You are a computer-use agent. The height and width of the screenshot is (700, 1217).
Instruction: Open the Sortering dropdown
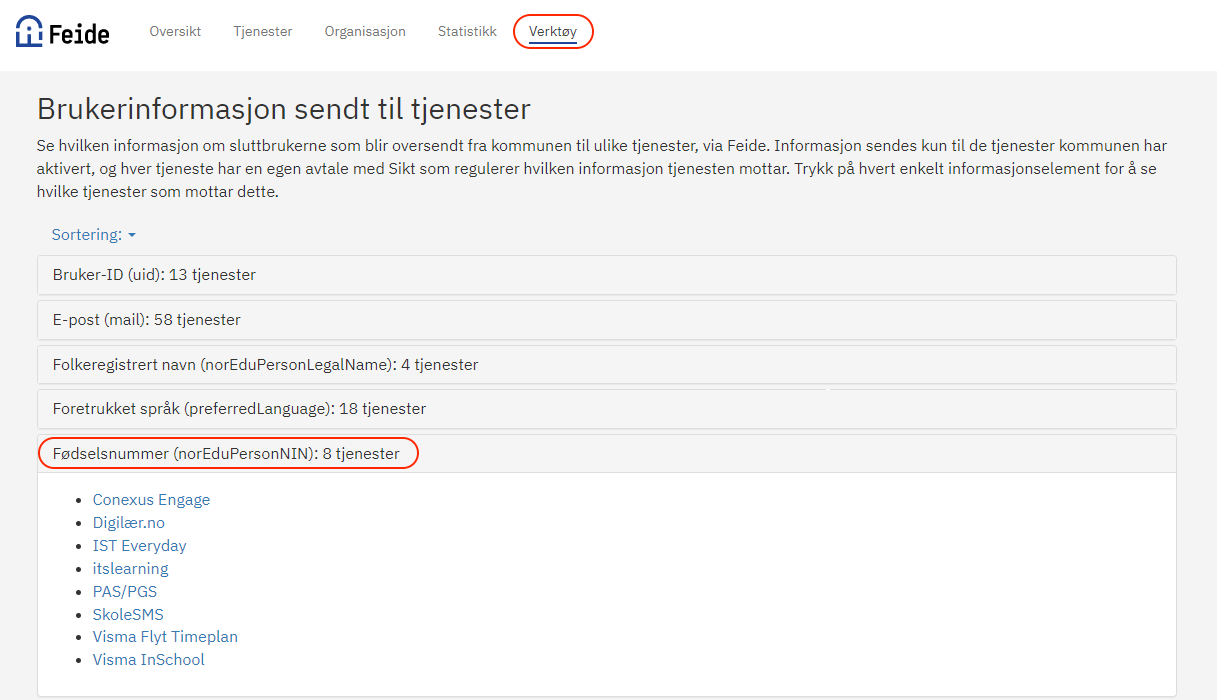pyautogui.click(x=93, y=235)
